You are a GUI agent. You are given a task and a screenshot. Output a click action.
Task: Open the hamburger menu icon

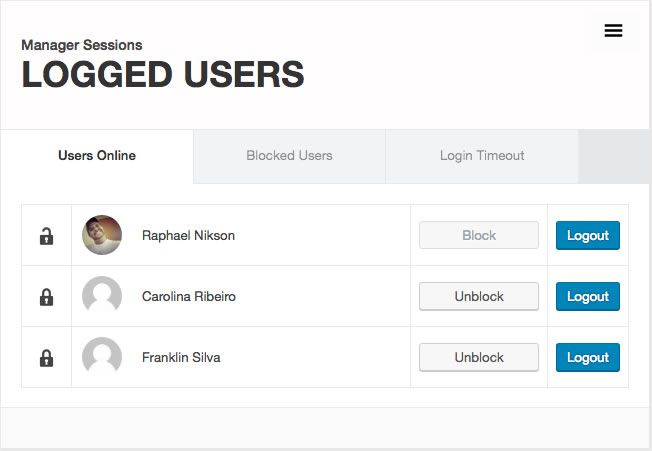[x=613, y=30]
